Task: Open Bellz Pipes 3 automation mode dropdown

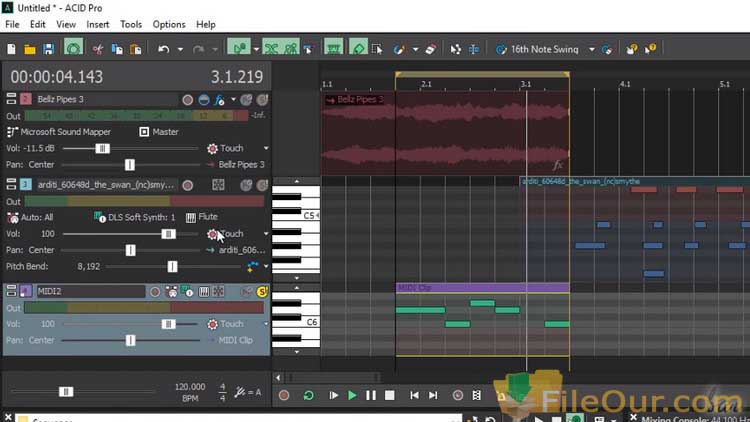Action: pyautogui.click(x=266, y=148)
